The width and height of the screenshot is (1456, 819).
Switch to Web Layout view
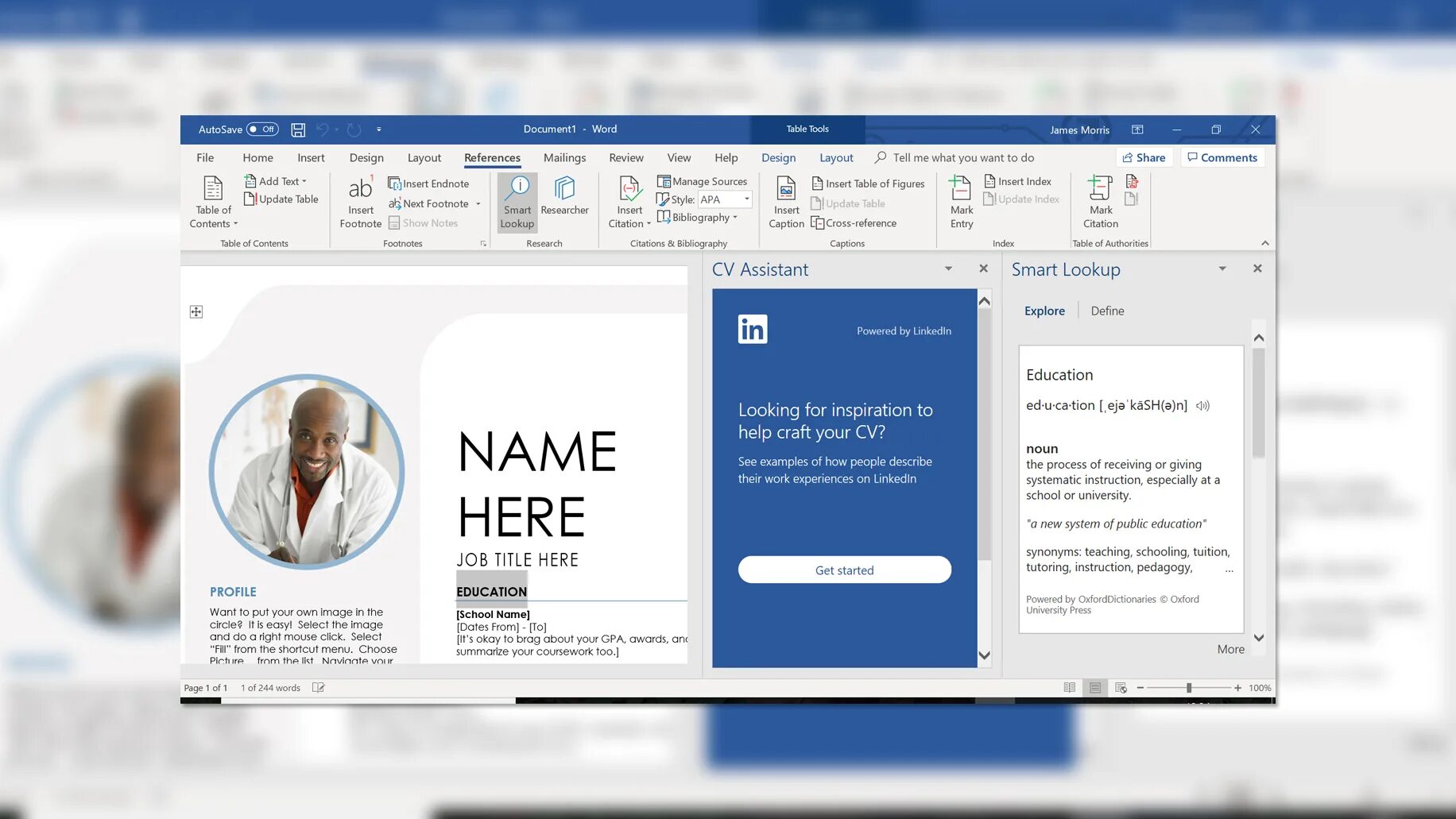pos(1121,688)
